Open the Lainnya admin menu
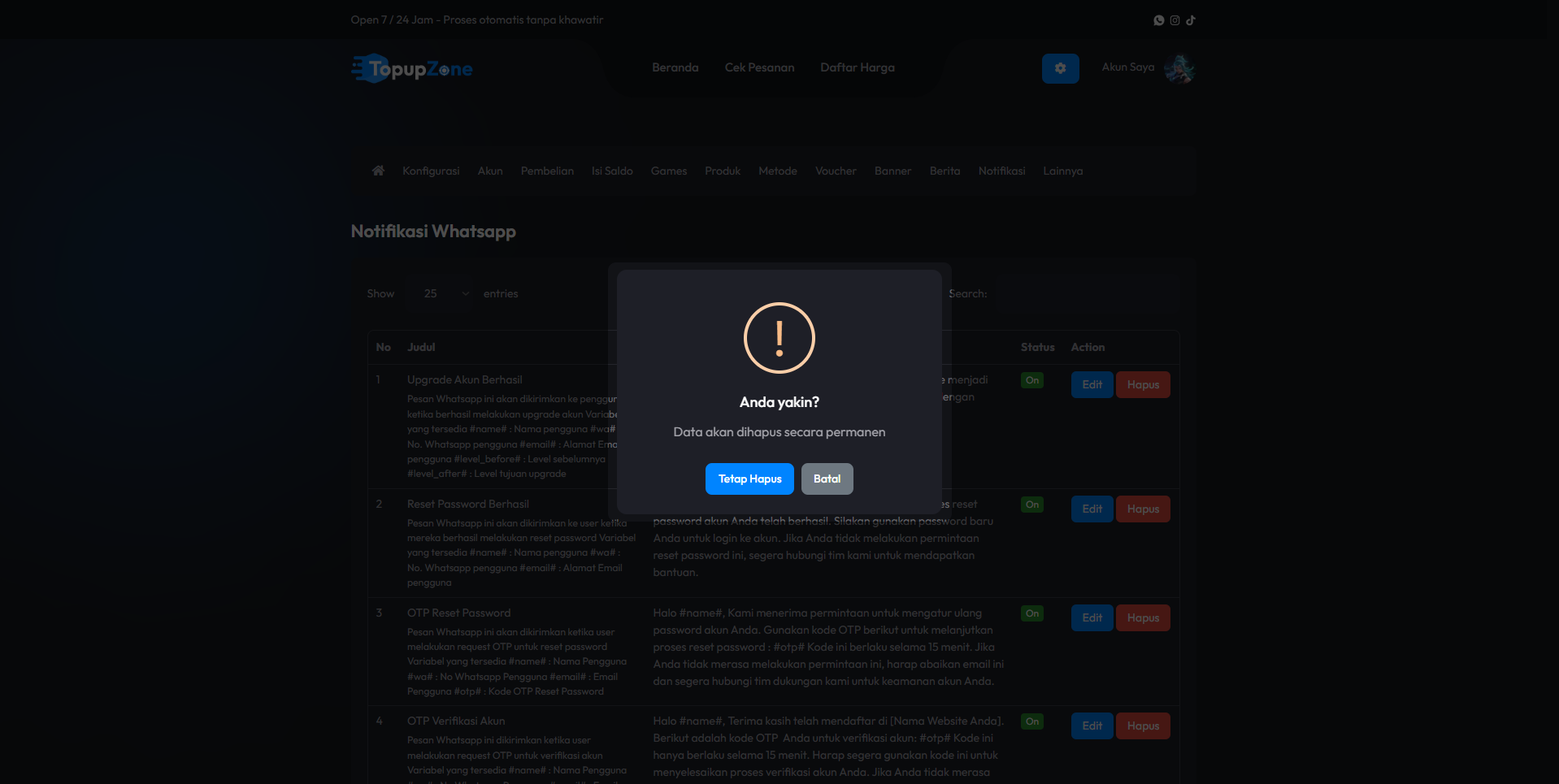The height and width of the screenshot is (784, 1559). coord(1063,171)
